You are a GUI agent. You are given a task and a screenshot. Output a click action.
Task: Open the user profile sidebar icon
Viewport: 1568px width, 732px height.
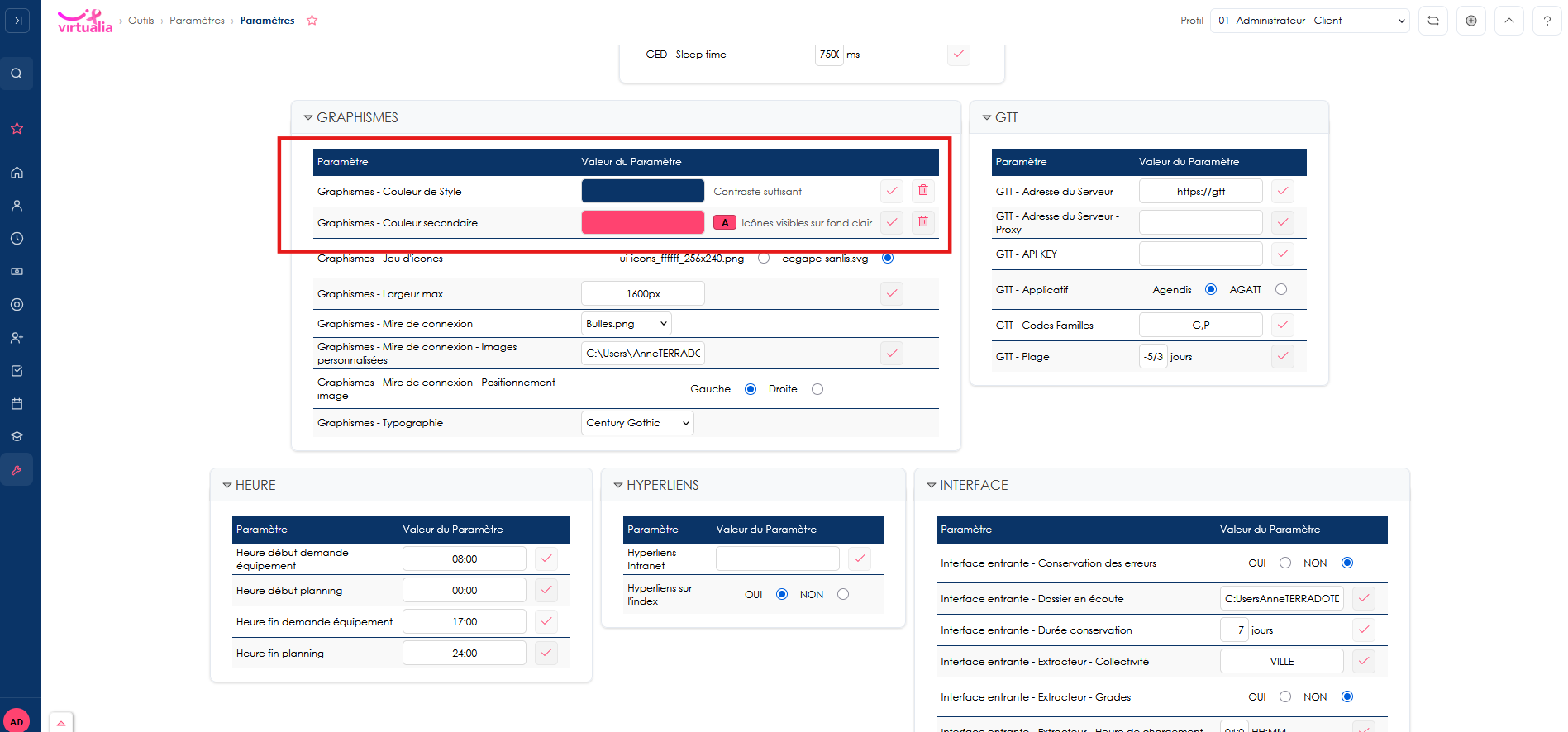(x=17, y=206)
